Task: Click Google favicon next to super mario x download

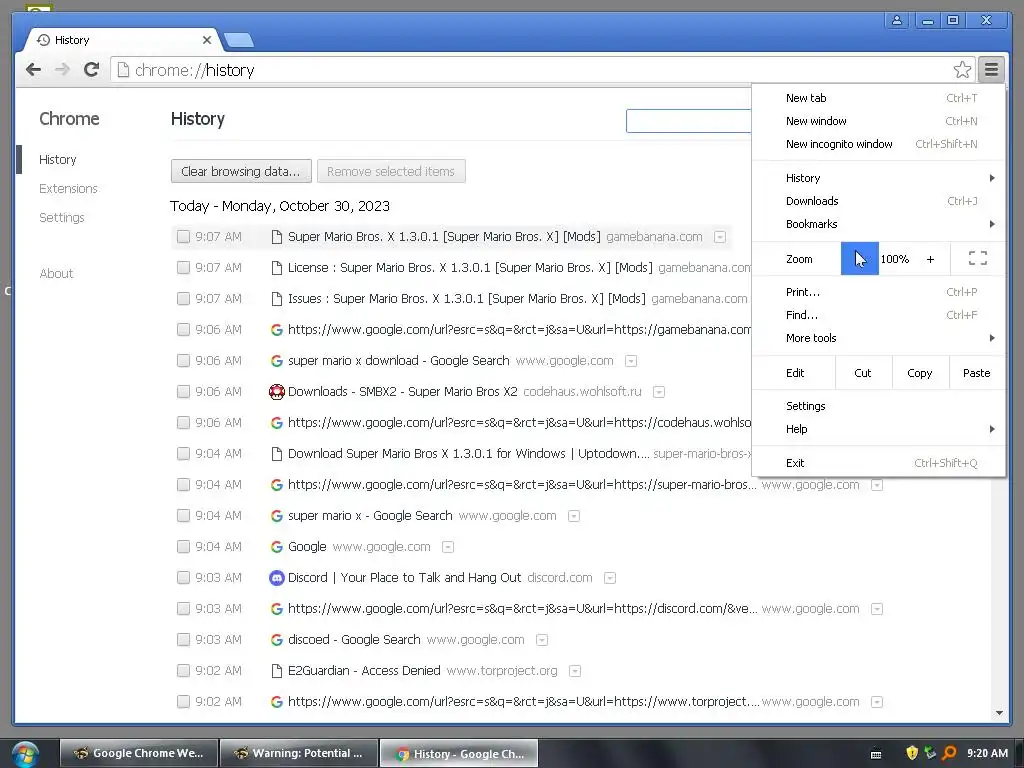Action: pos(277,361)
